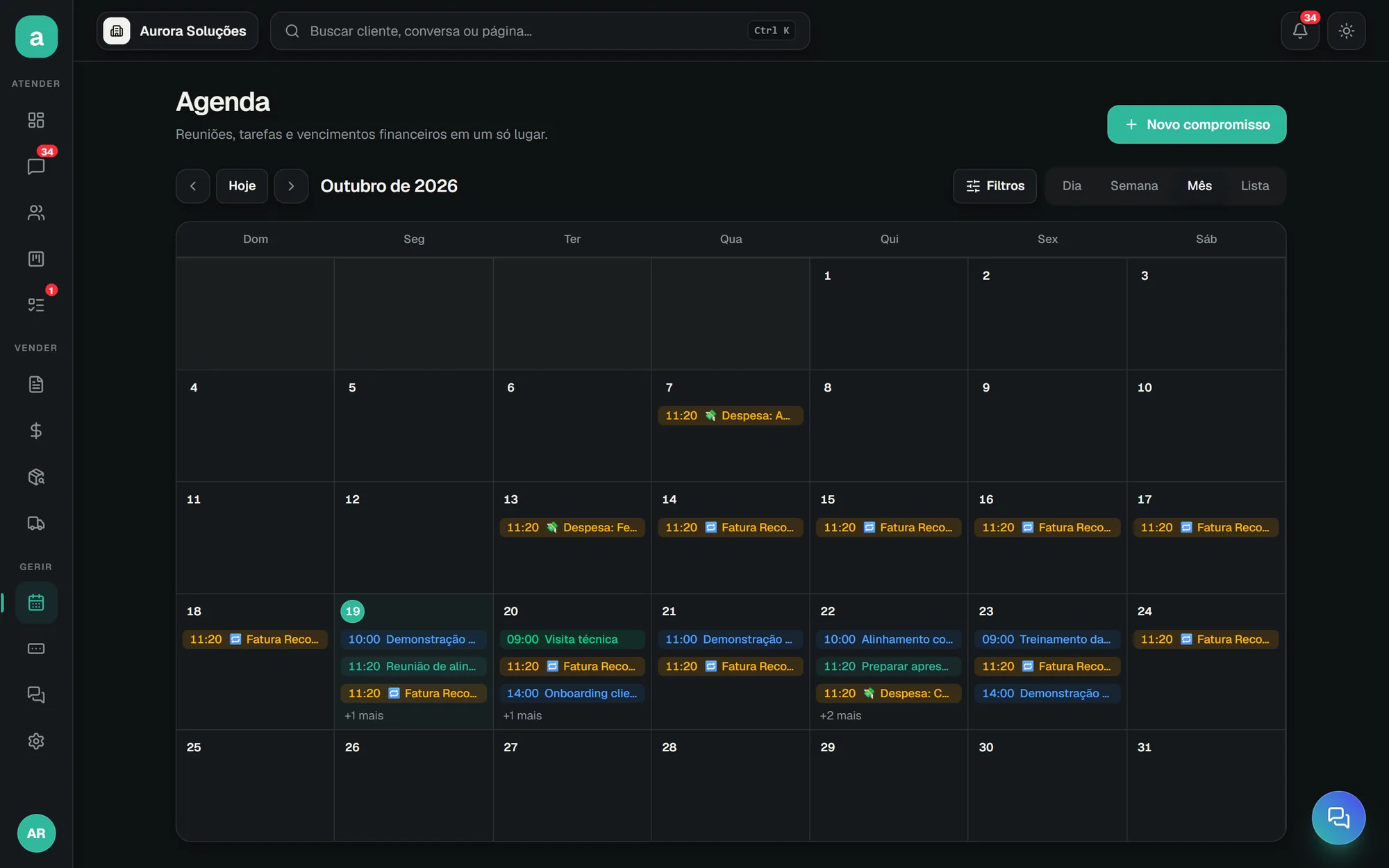Toggle the light/dark theme sun icon
Screen dimensions: 1389x868
click(1346, 31)
